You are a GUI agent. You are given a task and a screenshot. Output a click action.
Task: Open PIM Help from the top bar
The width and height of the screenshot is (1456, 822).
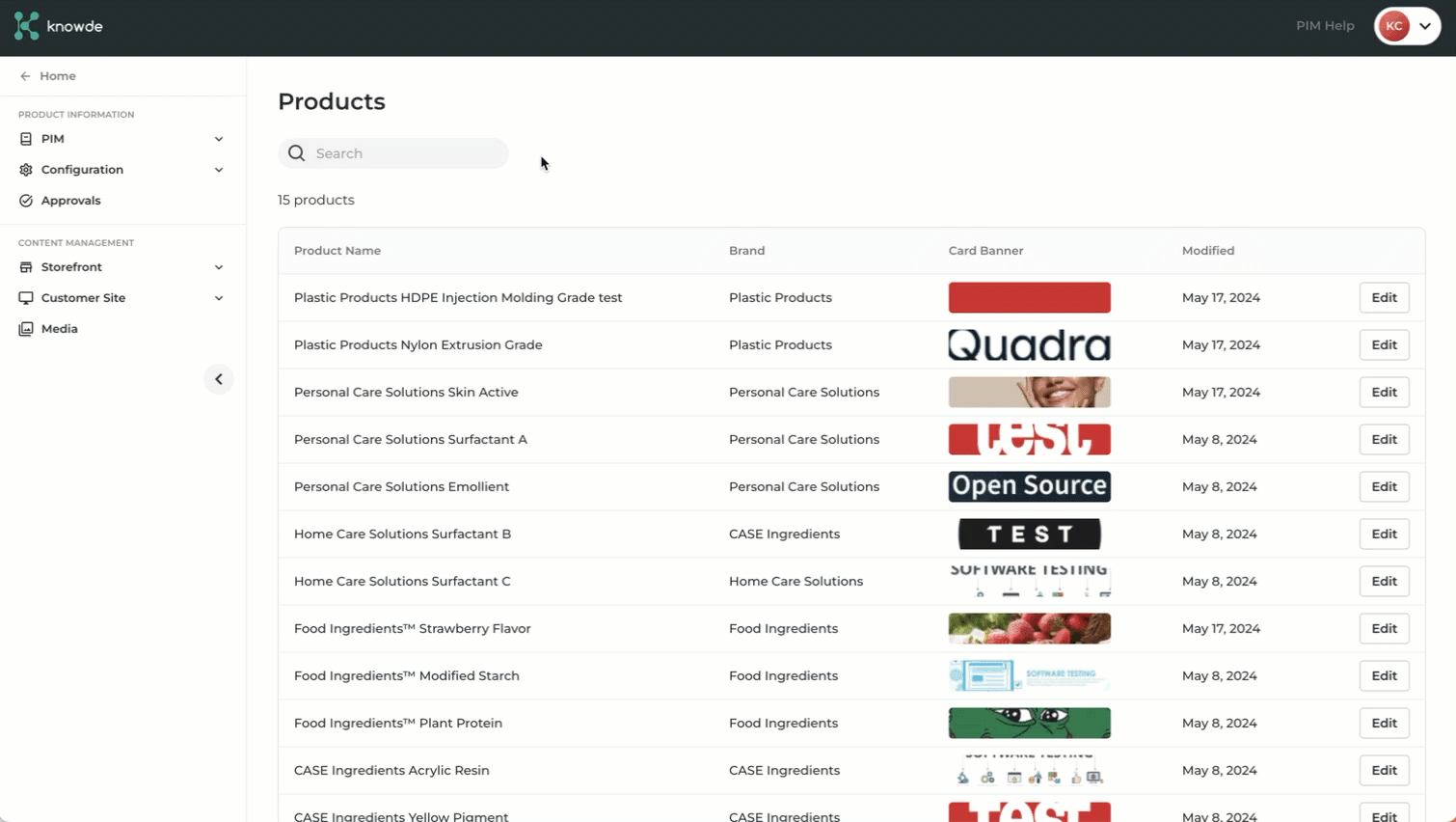[1325, 26]
